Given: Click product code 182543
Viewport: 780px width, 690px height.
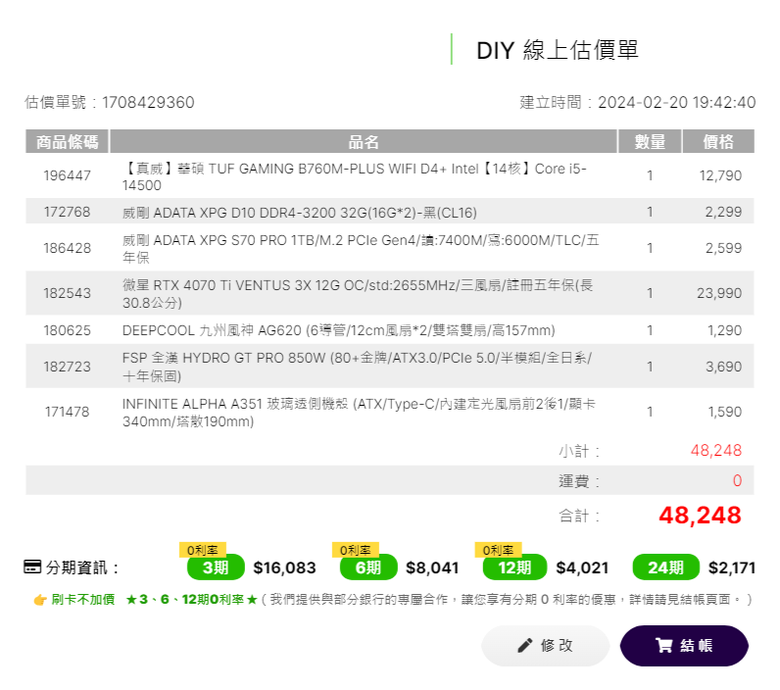Looking at the screenshot, I should point(67,293).
